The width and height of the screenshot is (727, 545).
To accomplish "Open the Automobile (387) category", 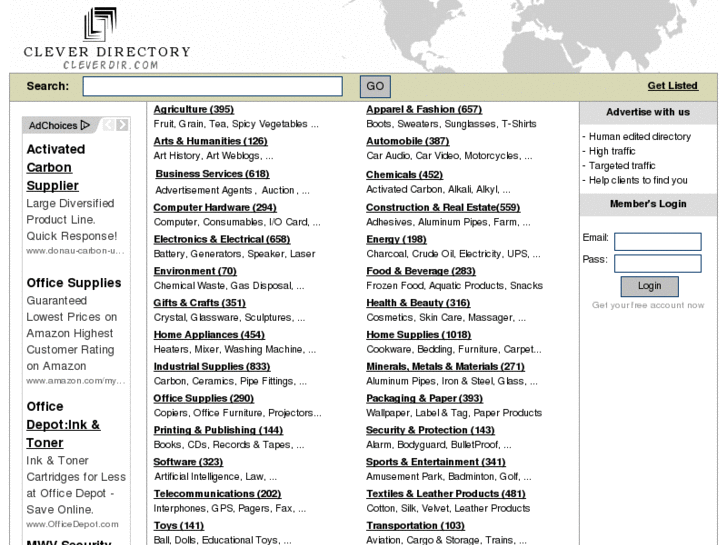I will [408, 141].
